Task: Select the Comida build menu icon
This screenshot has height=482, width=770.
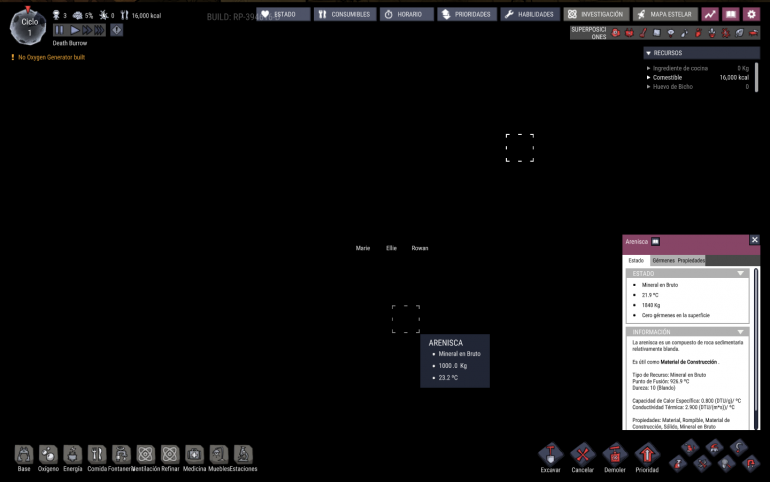Action: tap(97, 455)
